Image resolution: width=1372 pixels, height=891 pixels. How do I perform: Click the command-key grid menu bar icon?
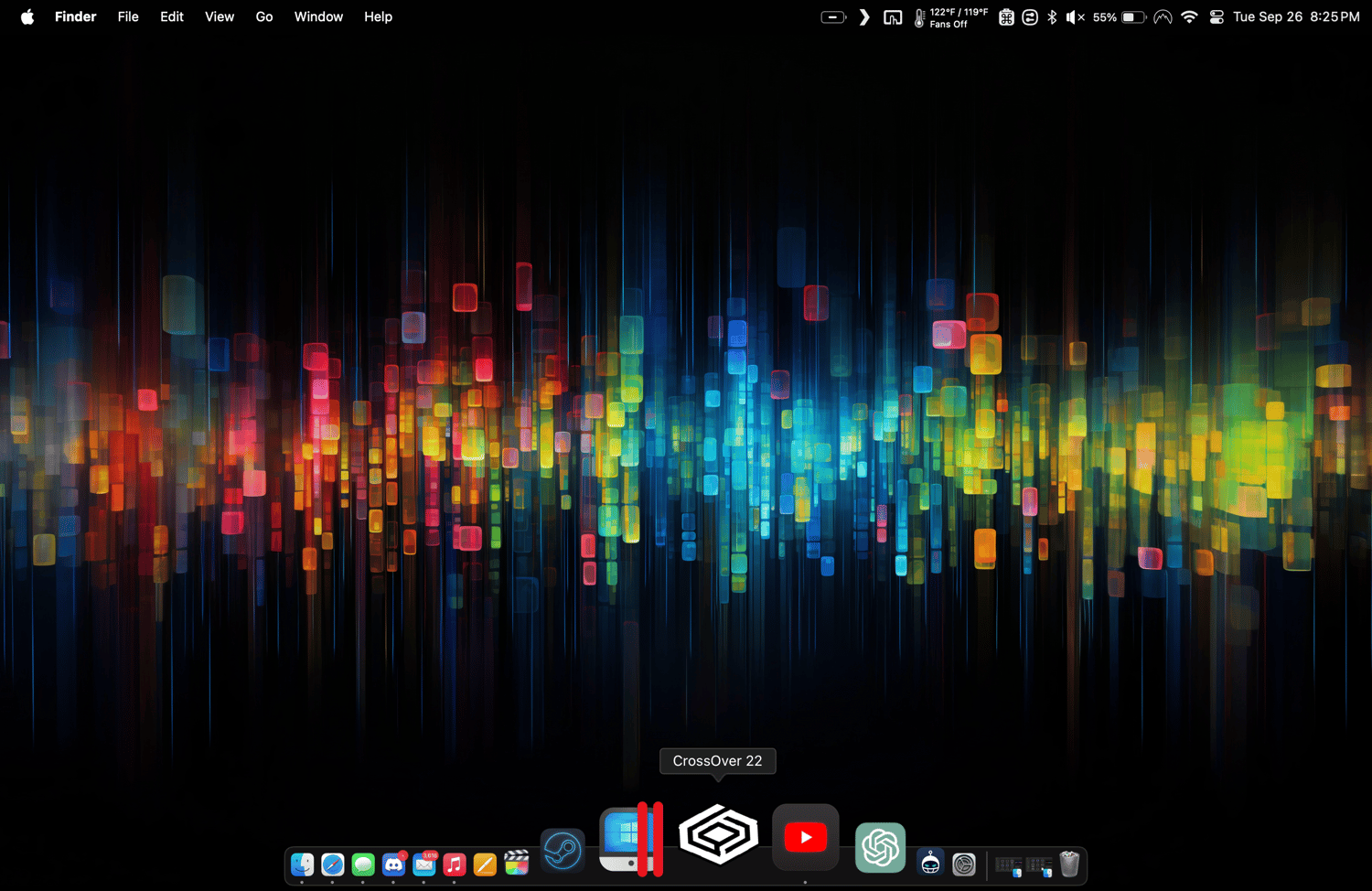pyautogui.click(x=1006, y=16)
